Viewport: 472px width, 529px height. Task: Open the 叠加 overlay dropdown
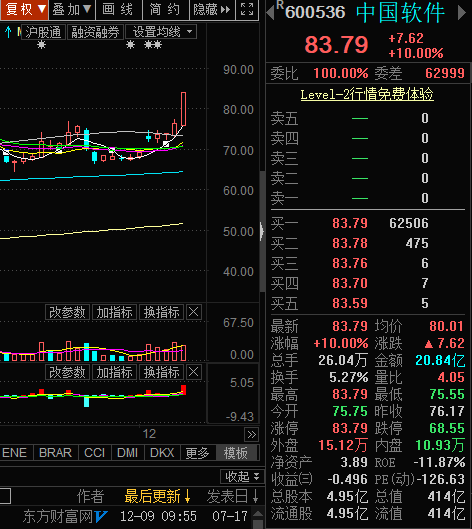tap(72, 9)
